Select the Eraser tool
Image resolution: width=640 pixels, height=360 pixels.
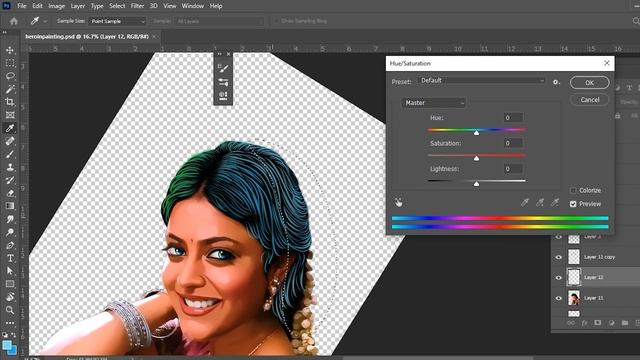(x=10, y=193)
